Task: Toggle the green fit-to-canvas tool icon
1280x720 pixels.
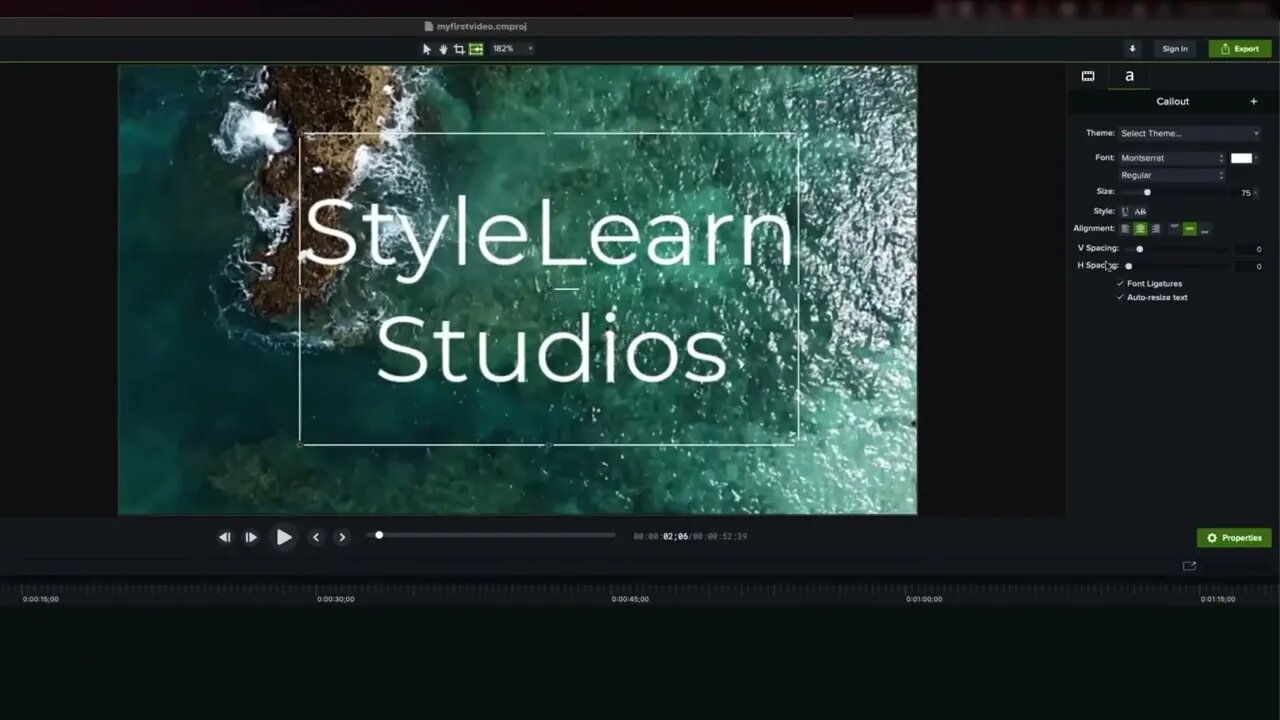Action: pyautogui.click(x=476, y=49)
